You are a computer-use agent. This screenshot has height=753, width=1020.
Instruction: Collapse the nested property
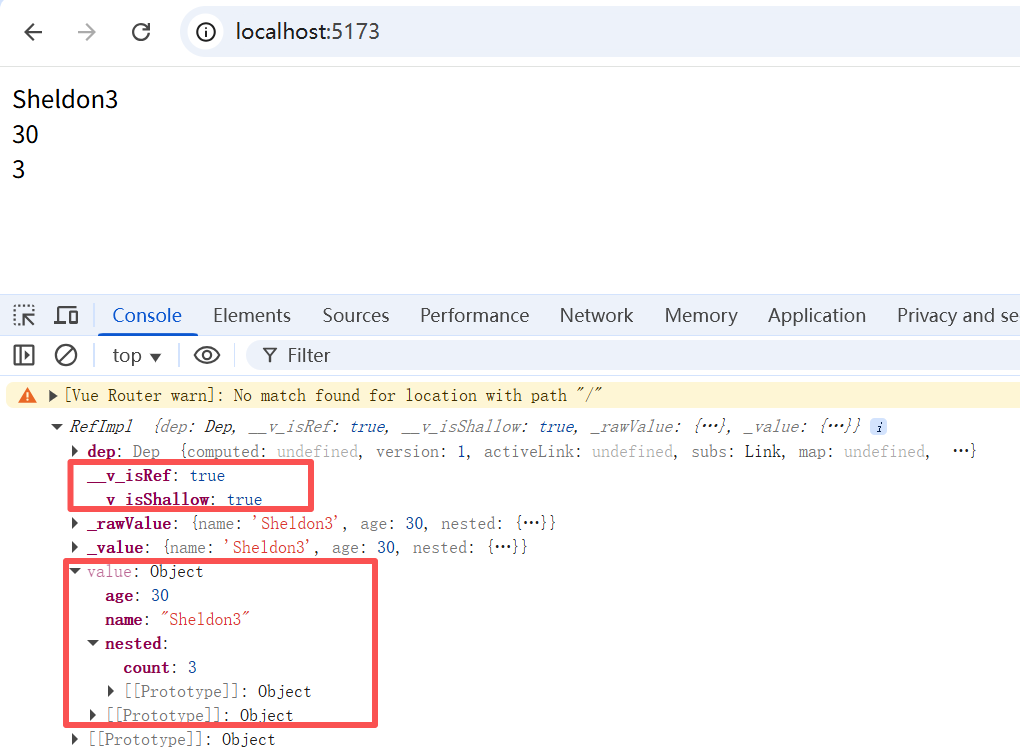click(93, 643)
